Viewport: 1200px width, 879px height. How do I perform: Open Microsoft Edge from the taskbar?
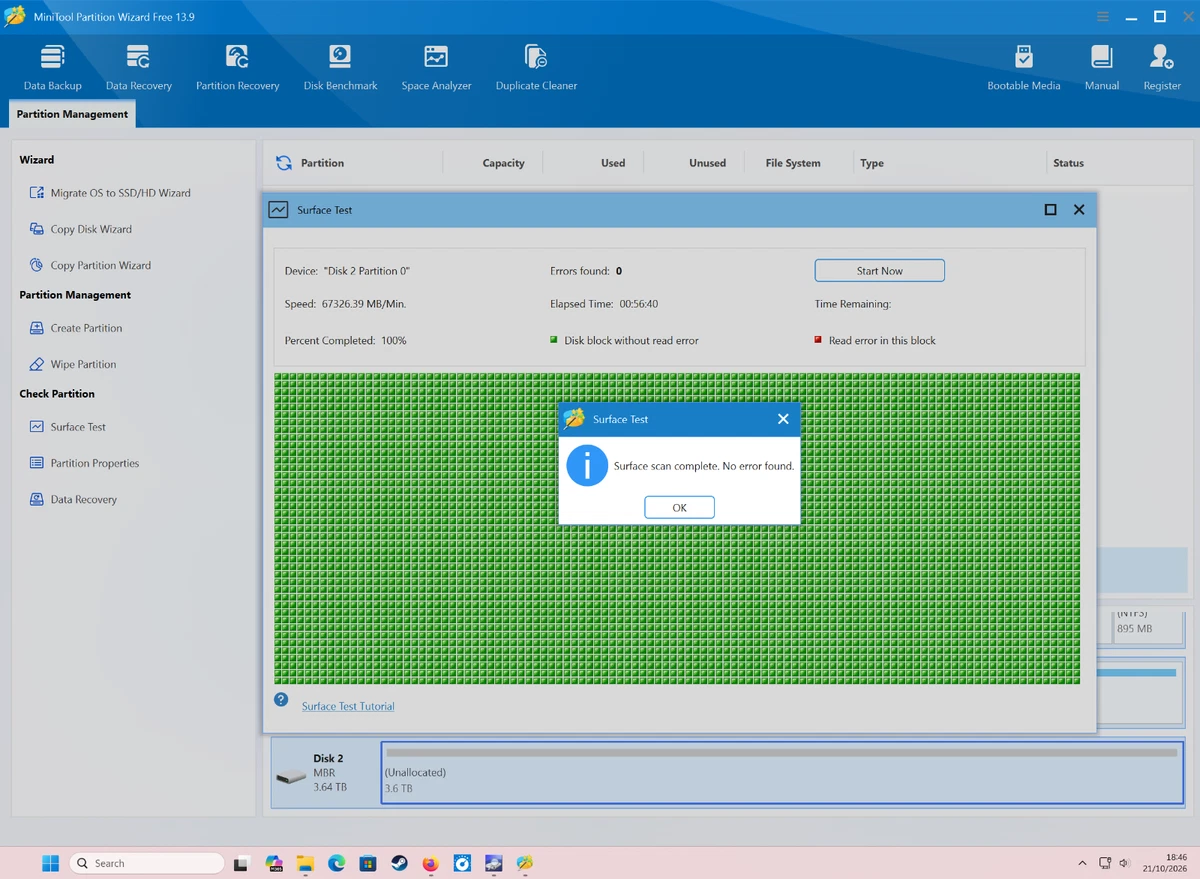pyautogui.click(x=336, y=863)
